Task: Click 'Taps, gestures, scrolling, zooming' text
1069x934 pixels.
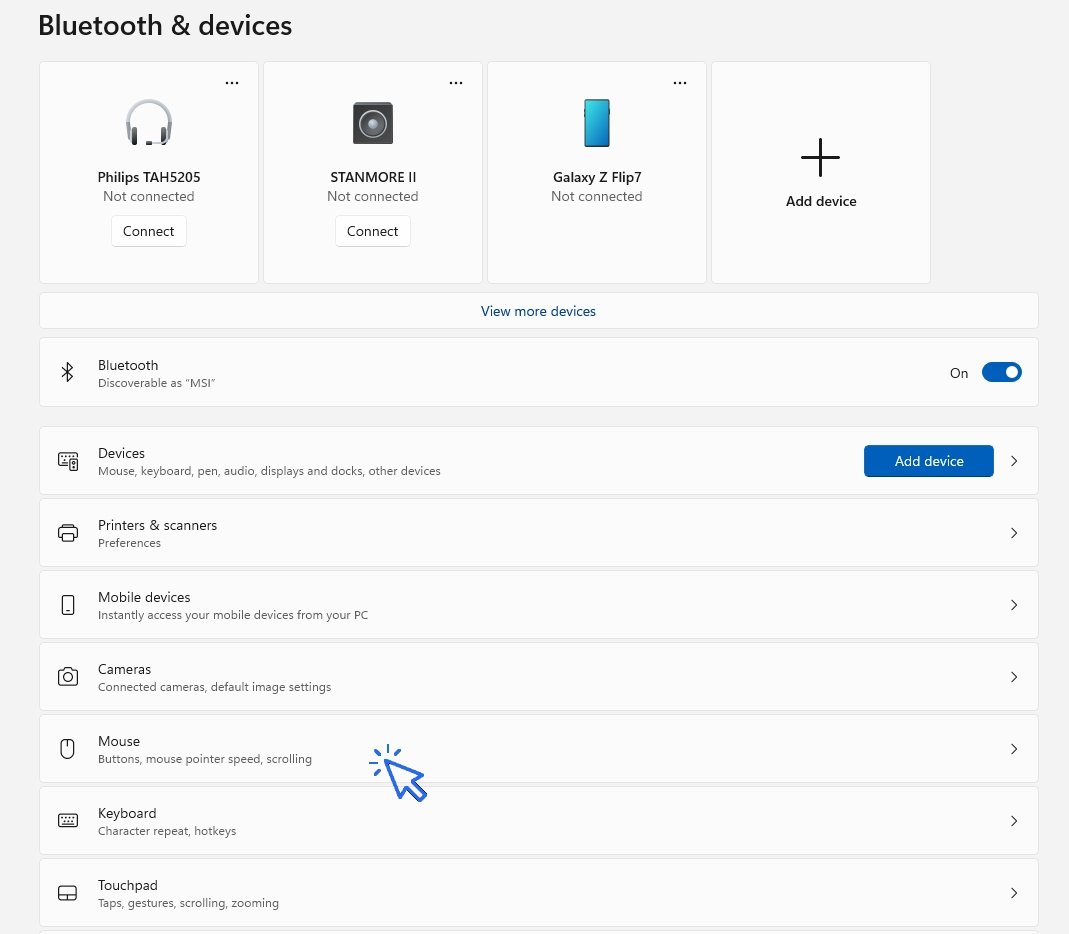Action: [188, 903]
